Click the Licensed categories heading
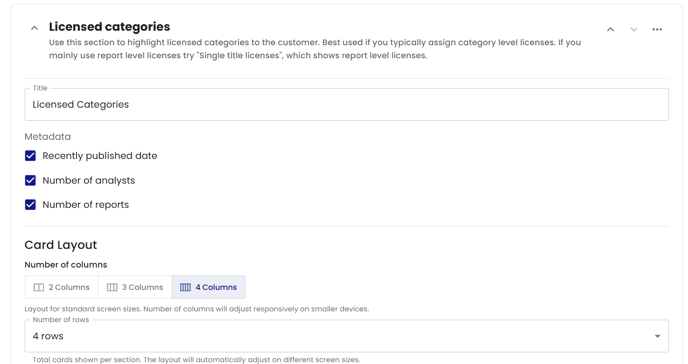 109,27
